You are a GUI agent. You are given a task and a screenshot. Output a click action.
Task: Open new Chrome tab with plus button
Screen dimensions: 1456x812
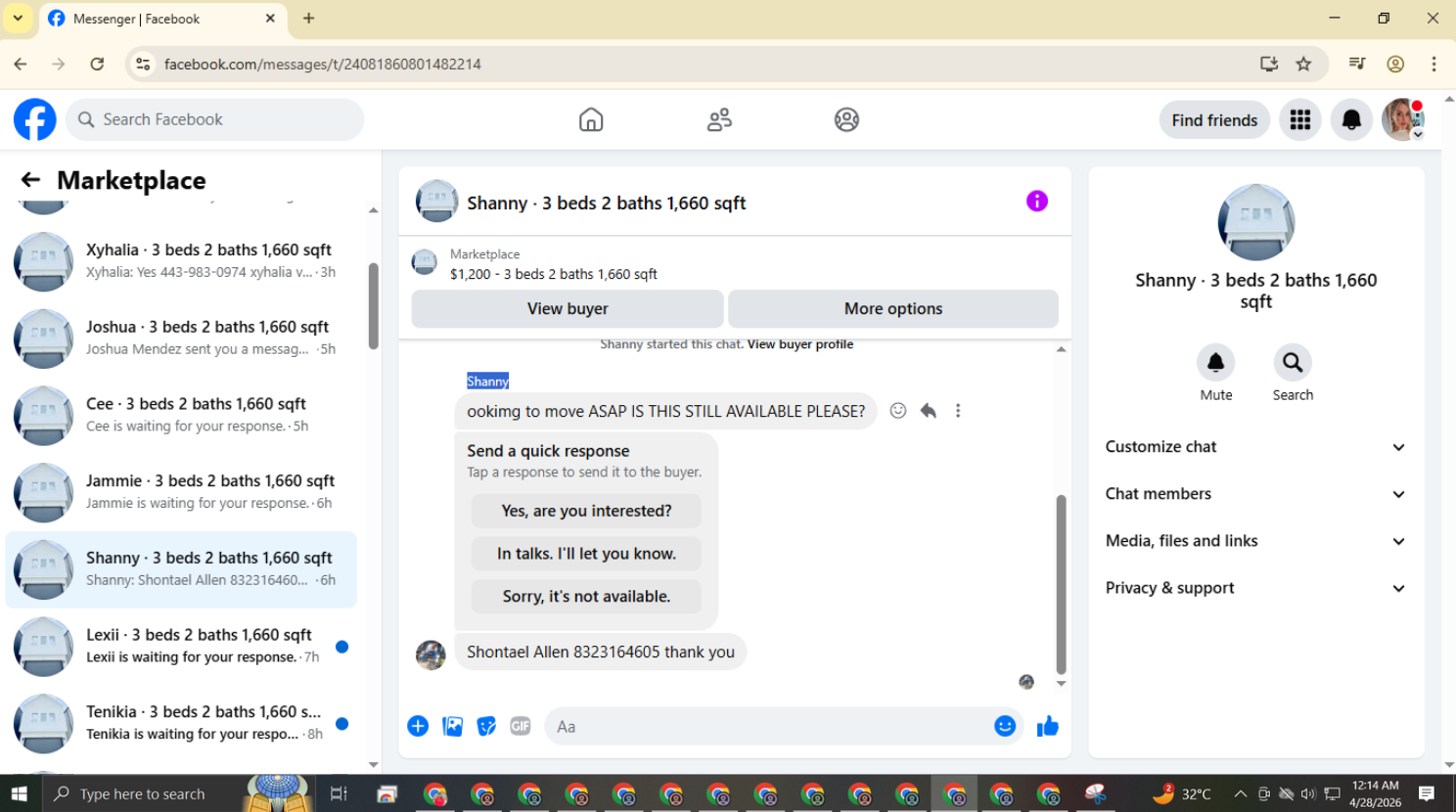point(308,18)
